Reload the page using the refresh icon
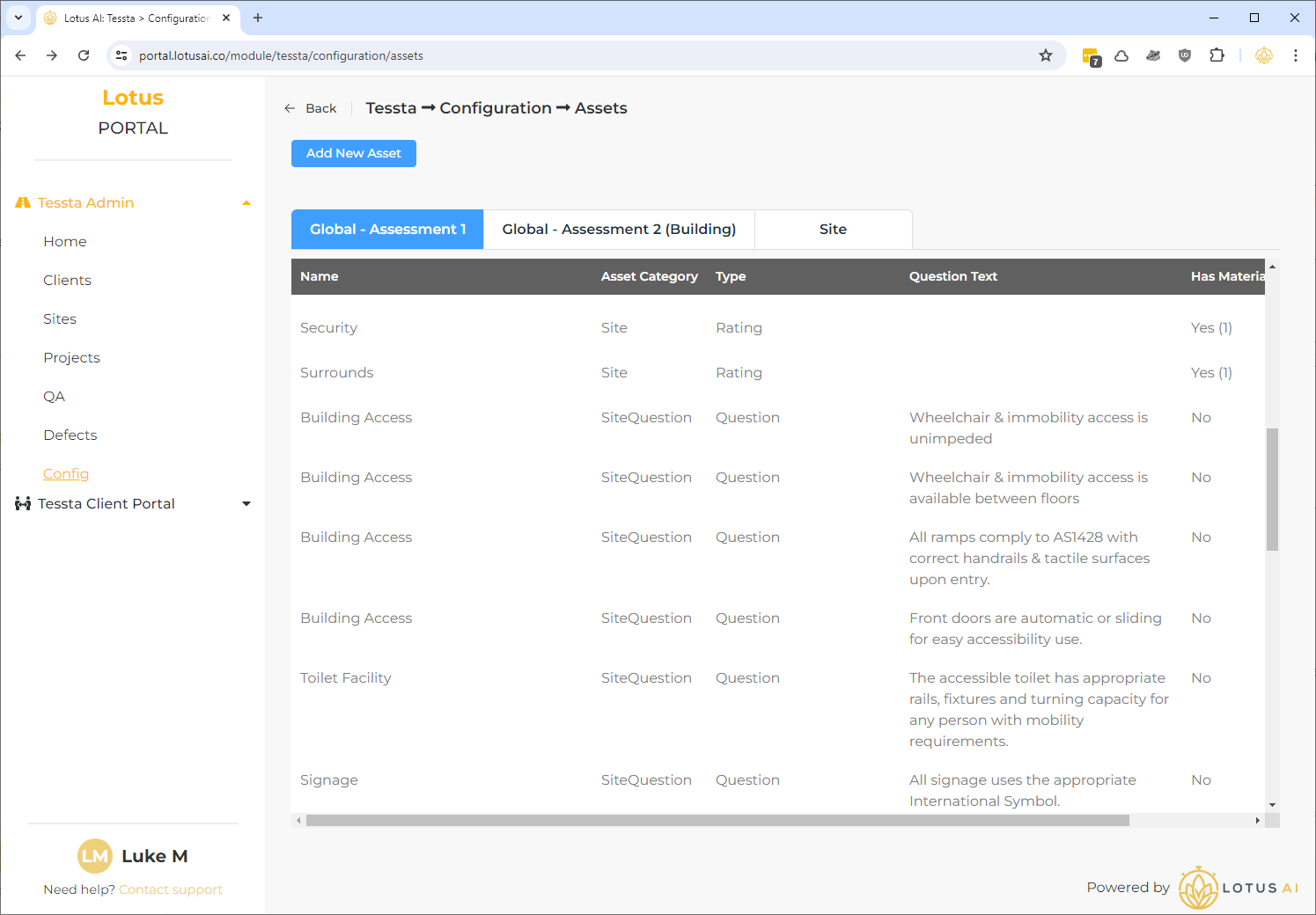This screenshot has width=1316, height=915. 84,55
